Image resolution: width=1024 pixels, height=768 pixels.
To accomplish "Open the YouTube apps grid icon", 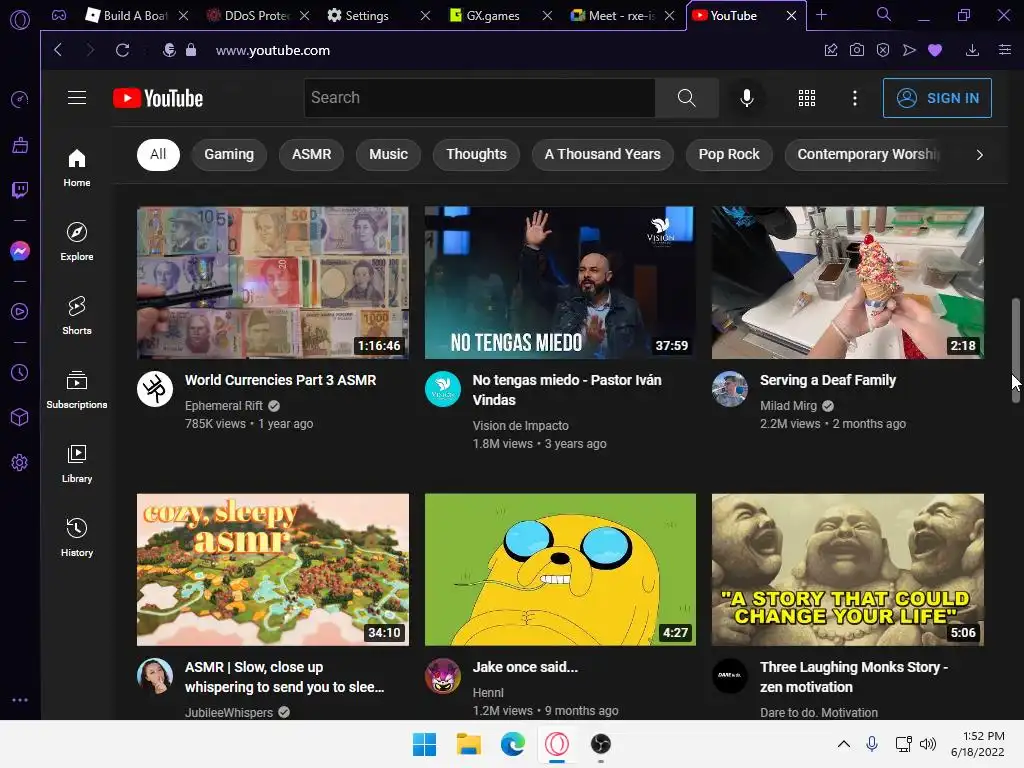I will 807,98.
